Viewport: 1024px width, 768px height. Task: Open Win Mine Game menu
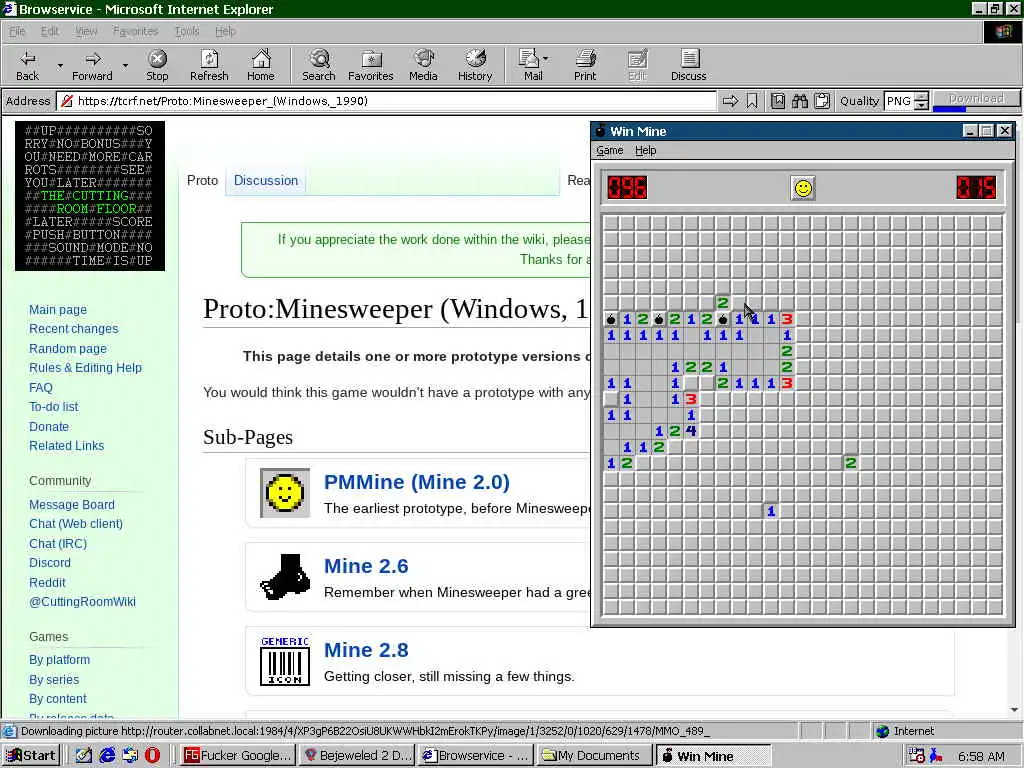tap(609, 150)
